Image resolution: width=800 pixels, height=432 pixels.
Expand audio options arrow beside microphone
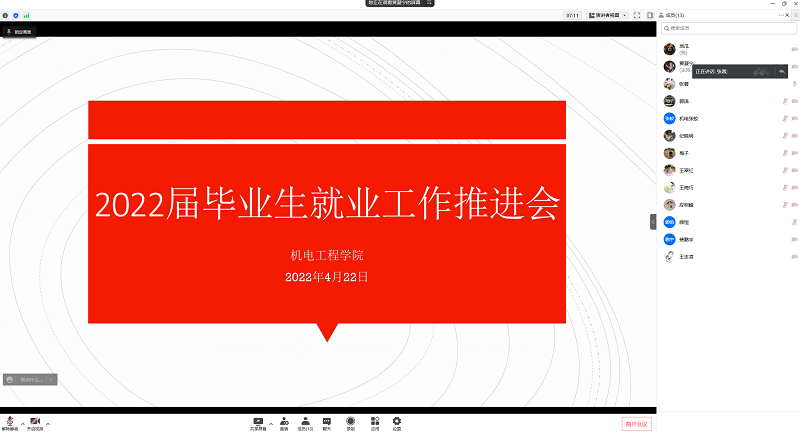point(22,422)
